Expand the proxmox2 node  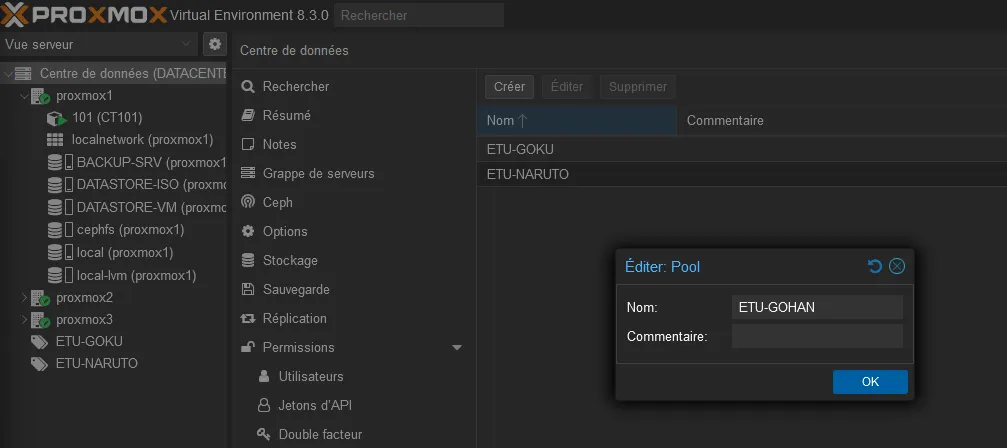coord(24,298)
